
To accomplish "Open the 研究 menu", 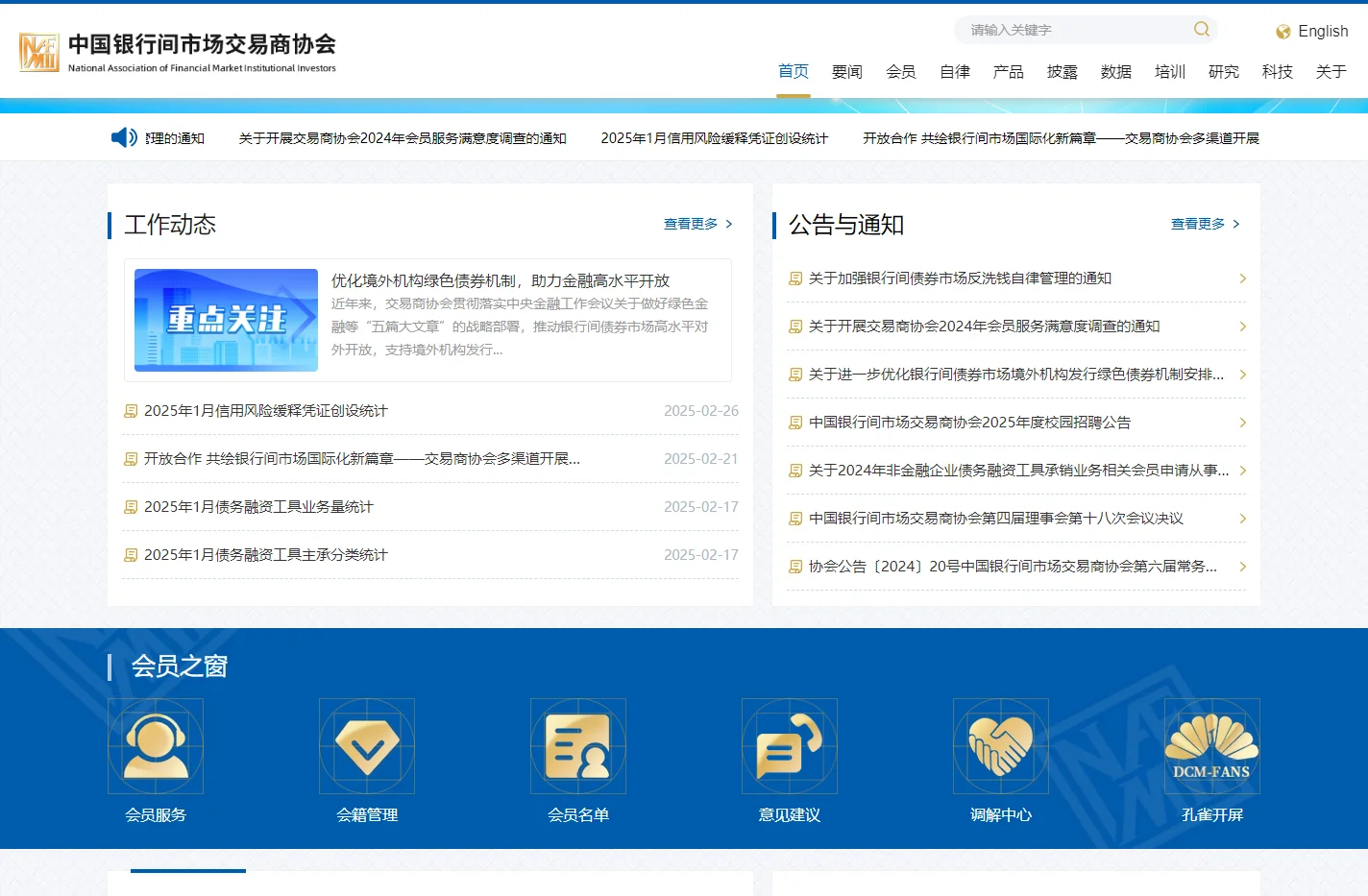I will tap(1224, 71).
